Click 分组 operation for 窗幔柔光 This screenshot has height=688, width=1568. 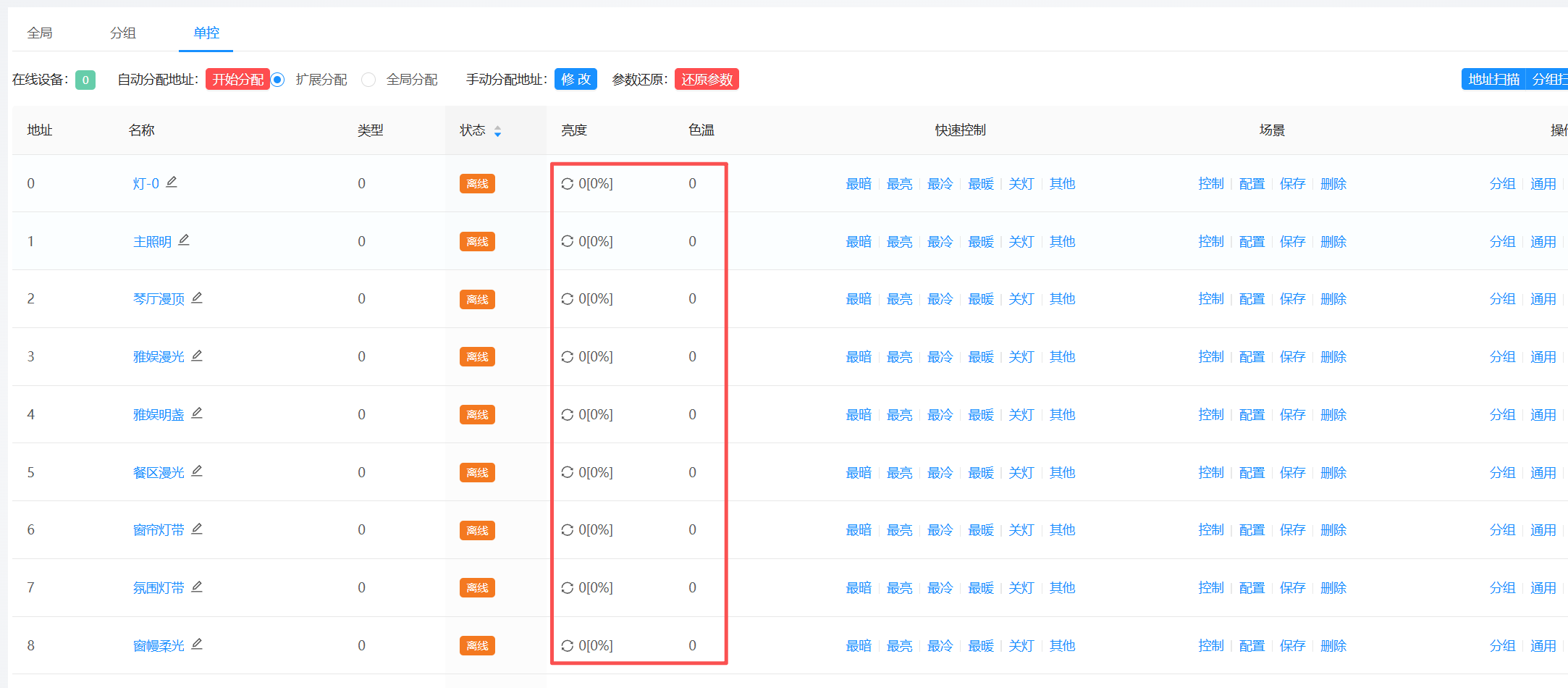point(1502,646)
